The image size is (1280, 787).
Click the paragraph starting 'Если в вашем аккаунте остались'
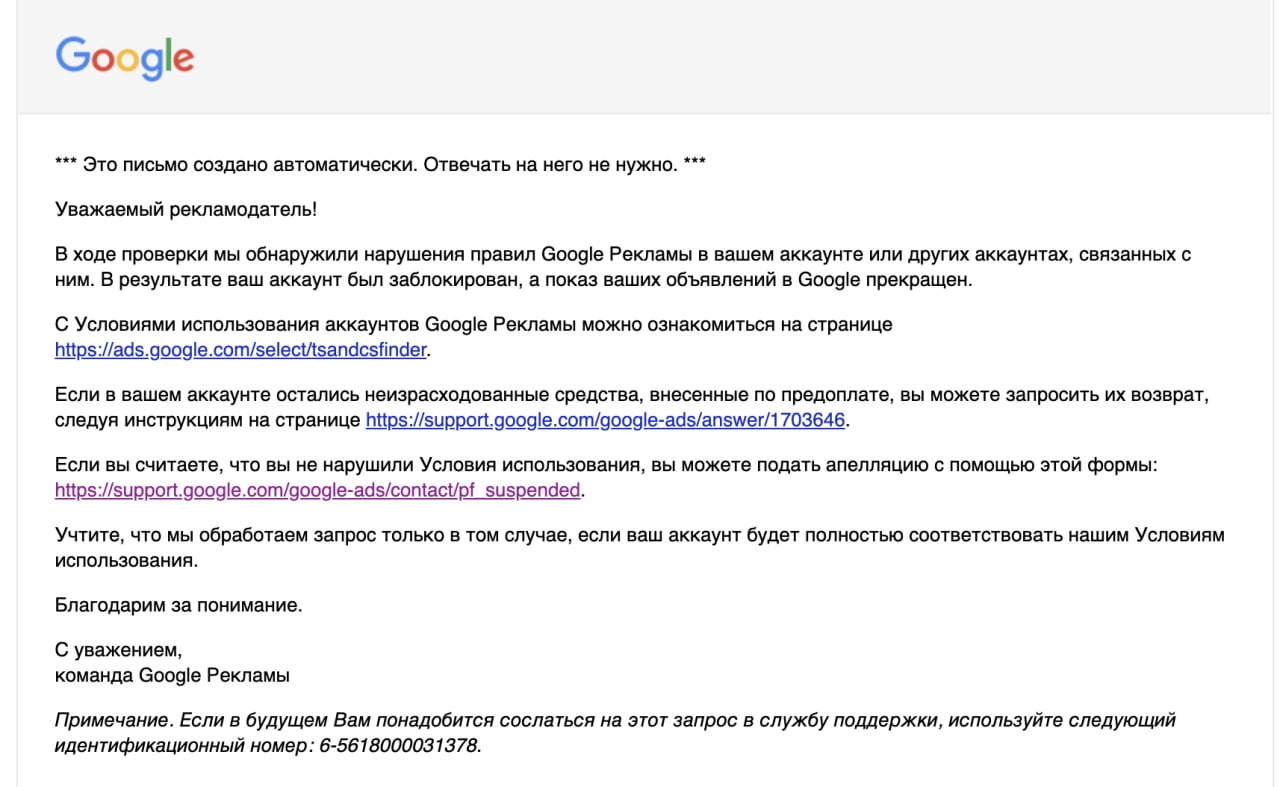tap(632, 407)
